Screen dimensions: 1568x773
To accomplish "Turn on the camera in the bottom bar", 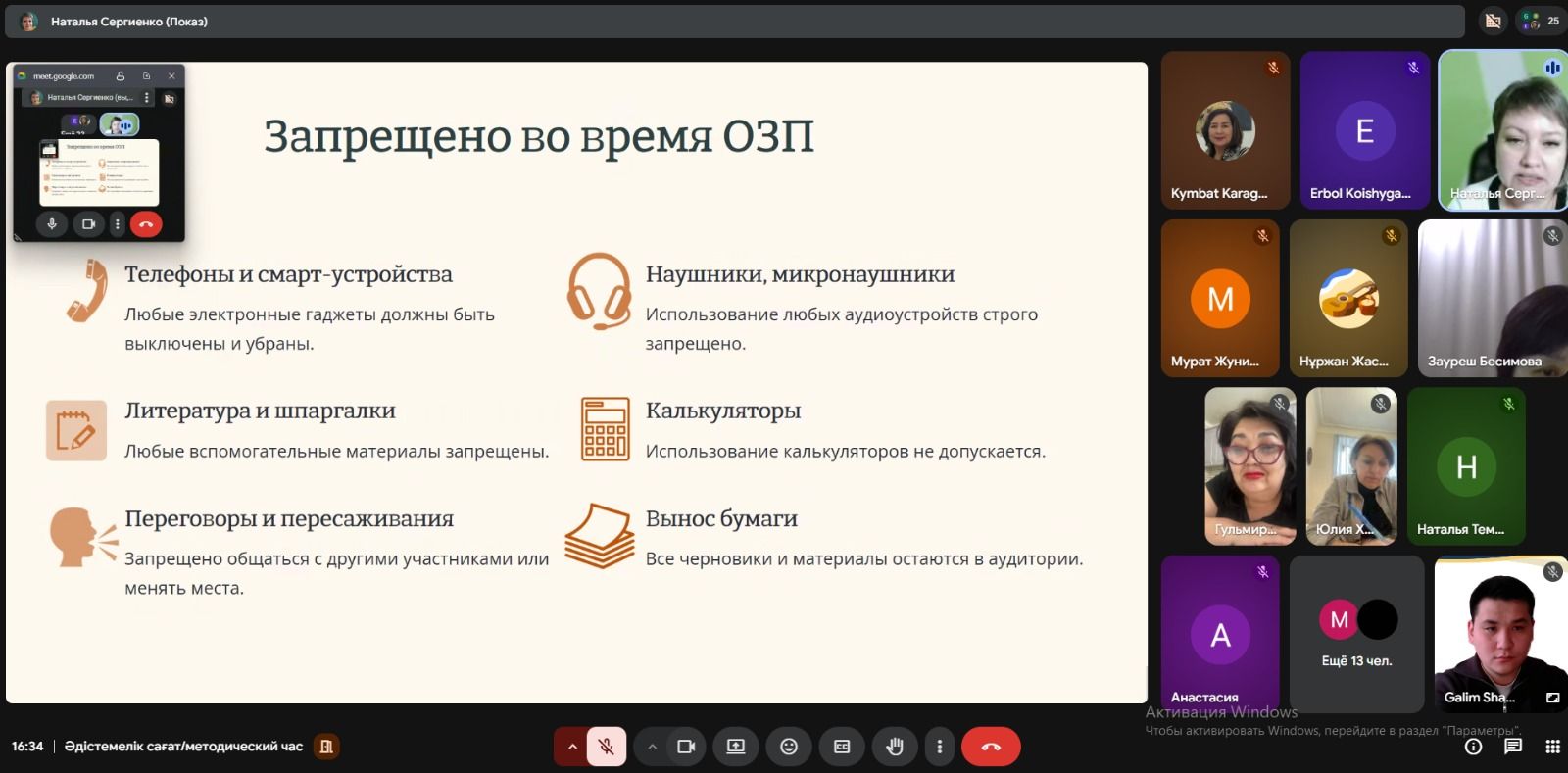I will tap(686, 747).
